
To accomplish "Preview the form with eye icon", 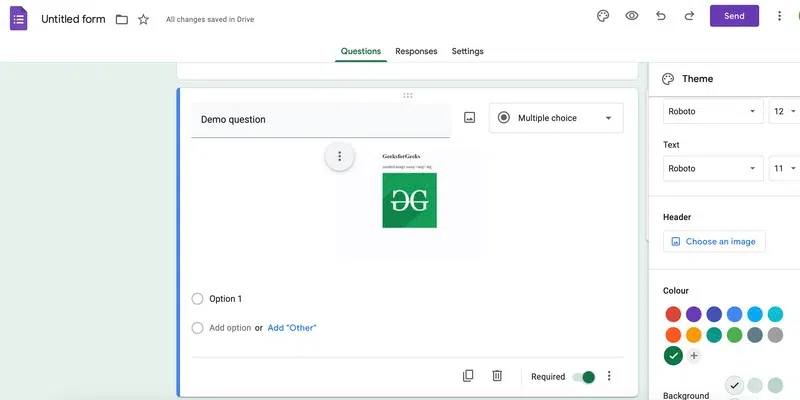I will pyautogui.click(x=632, y=16).
